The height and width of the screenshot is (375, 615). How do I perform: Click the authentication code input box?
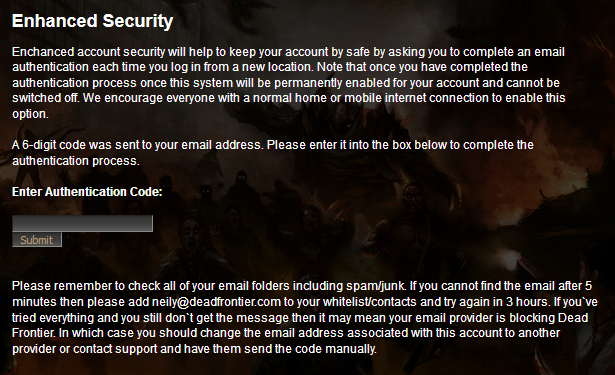tap(82, 223)
